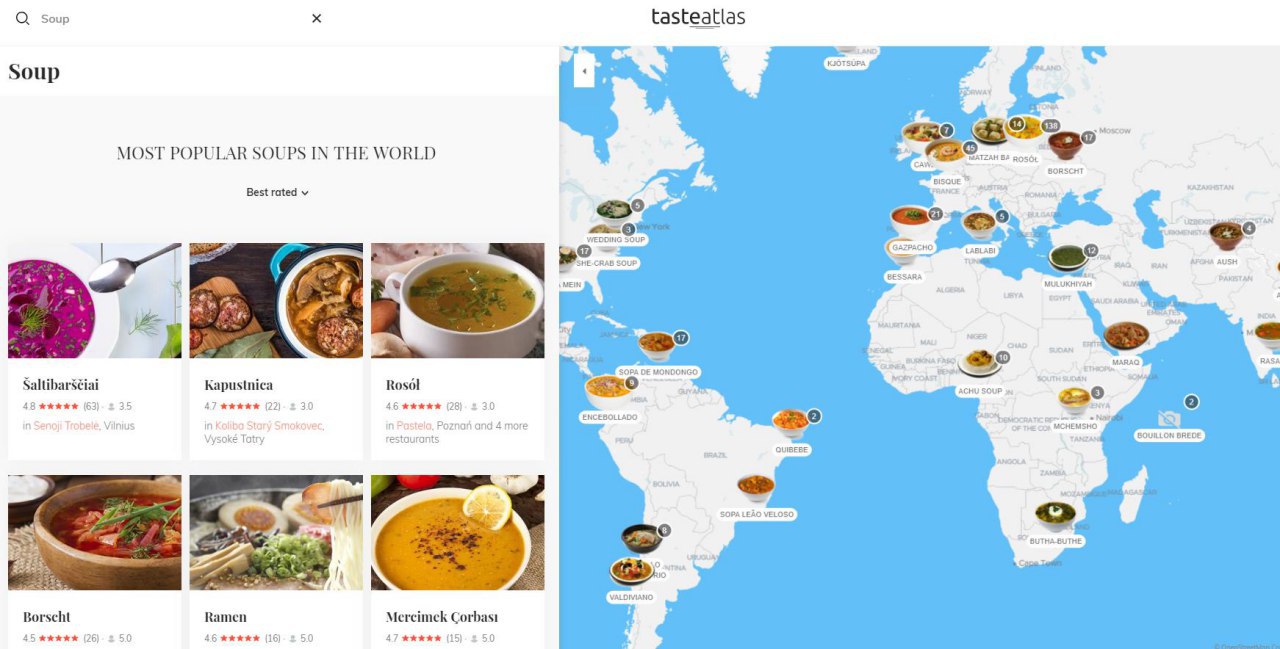Click the Mulukhiyah green soup marker
1280x649 pixels.
tap(1067, 258)
